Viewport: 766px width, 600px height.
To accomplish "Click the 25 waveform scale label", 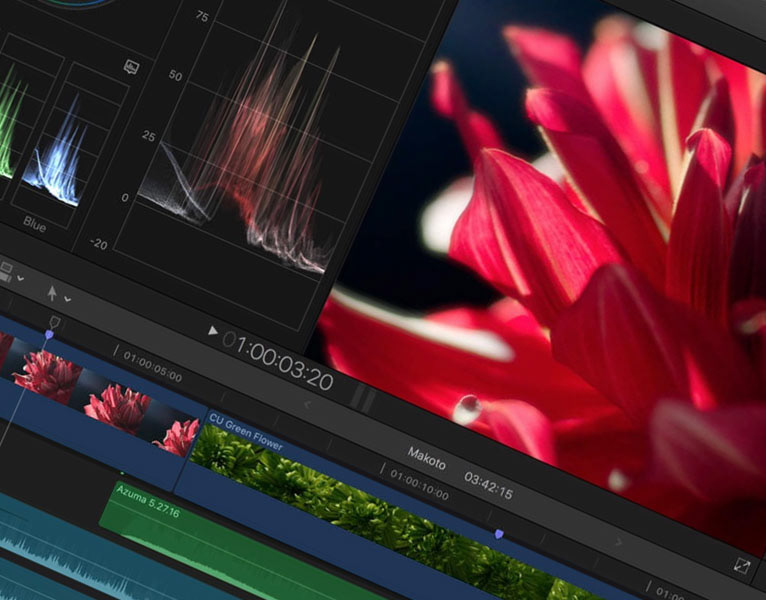I will point(149,136).
